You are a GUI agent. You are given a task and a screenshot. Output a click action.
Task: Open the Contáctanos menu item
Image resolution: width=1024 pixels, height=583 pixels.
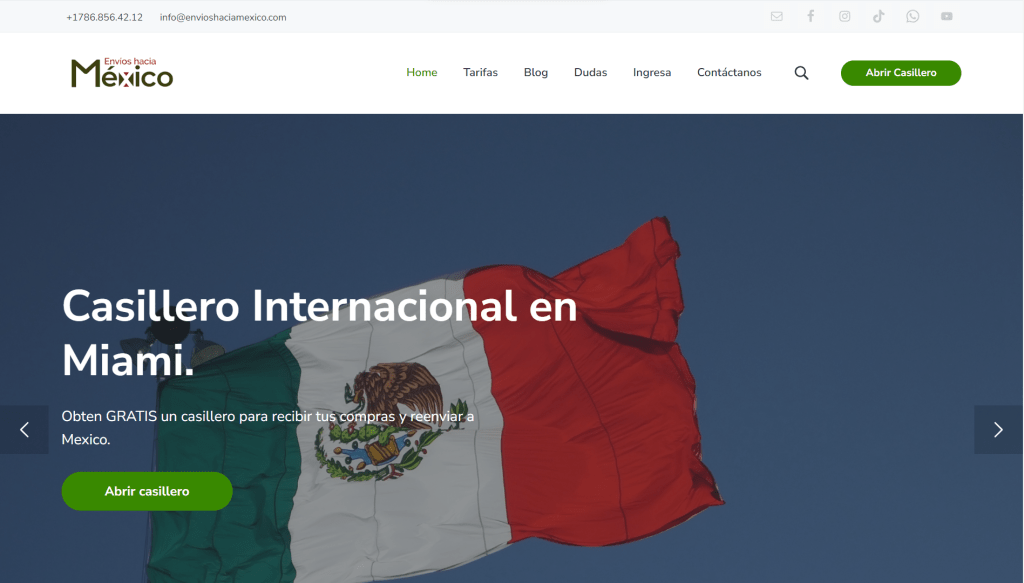[x=729, y=72]
